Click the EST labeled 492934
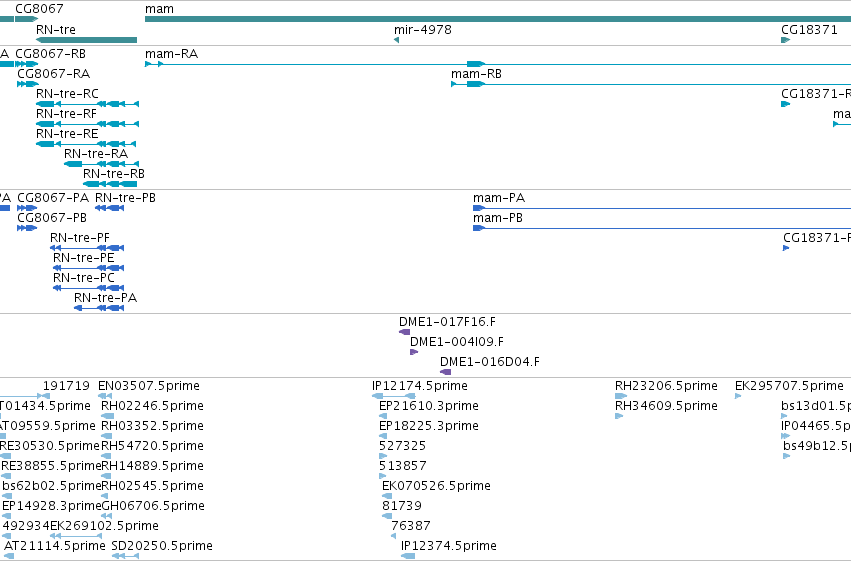The image size is (851, 561). pyautogui.click(x=26, y=527)
